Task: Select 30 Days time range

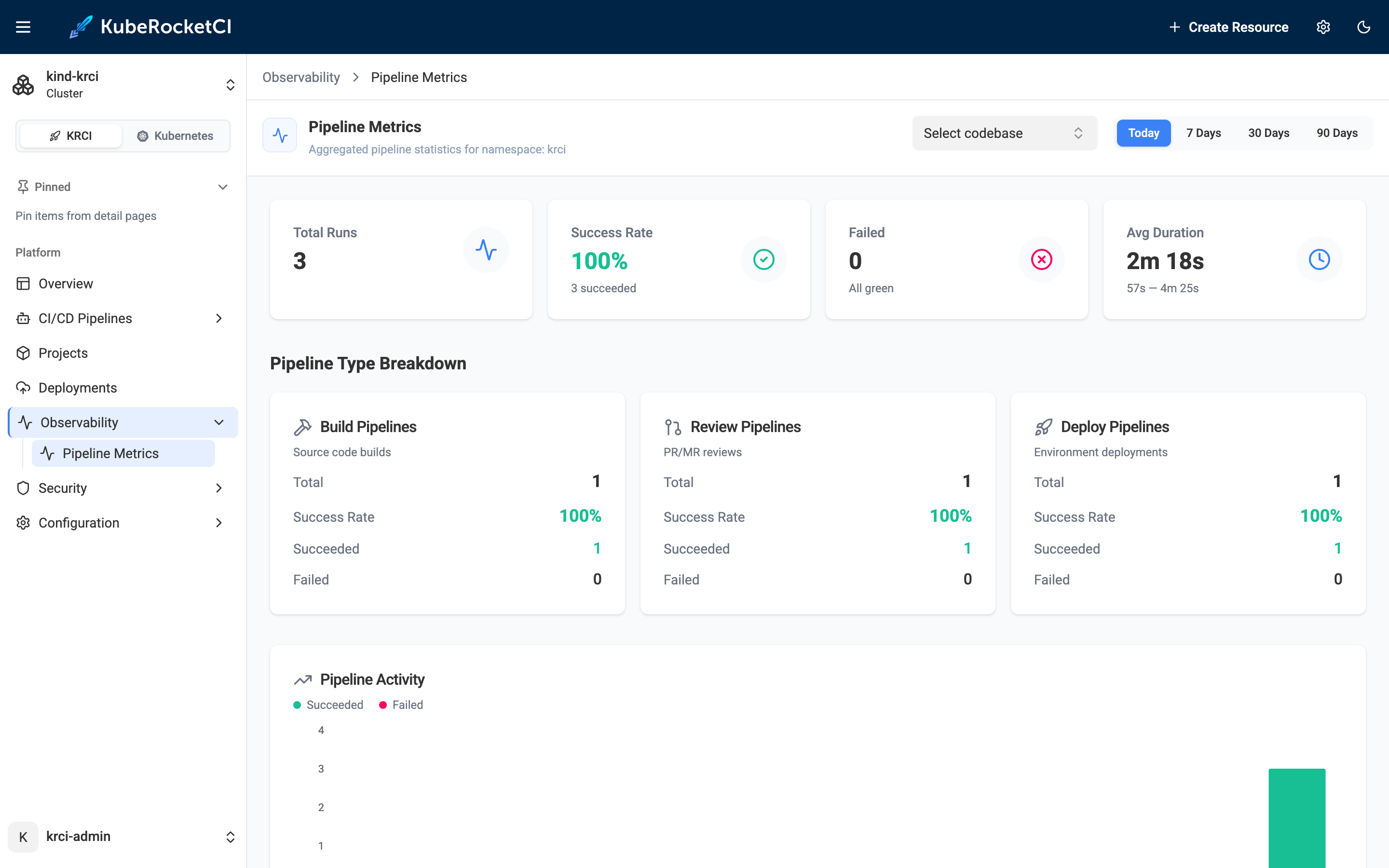Action: (x=1268, y=133)
